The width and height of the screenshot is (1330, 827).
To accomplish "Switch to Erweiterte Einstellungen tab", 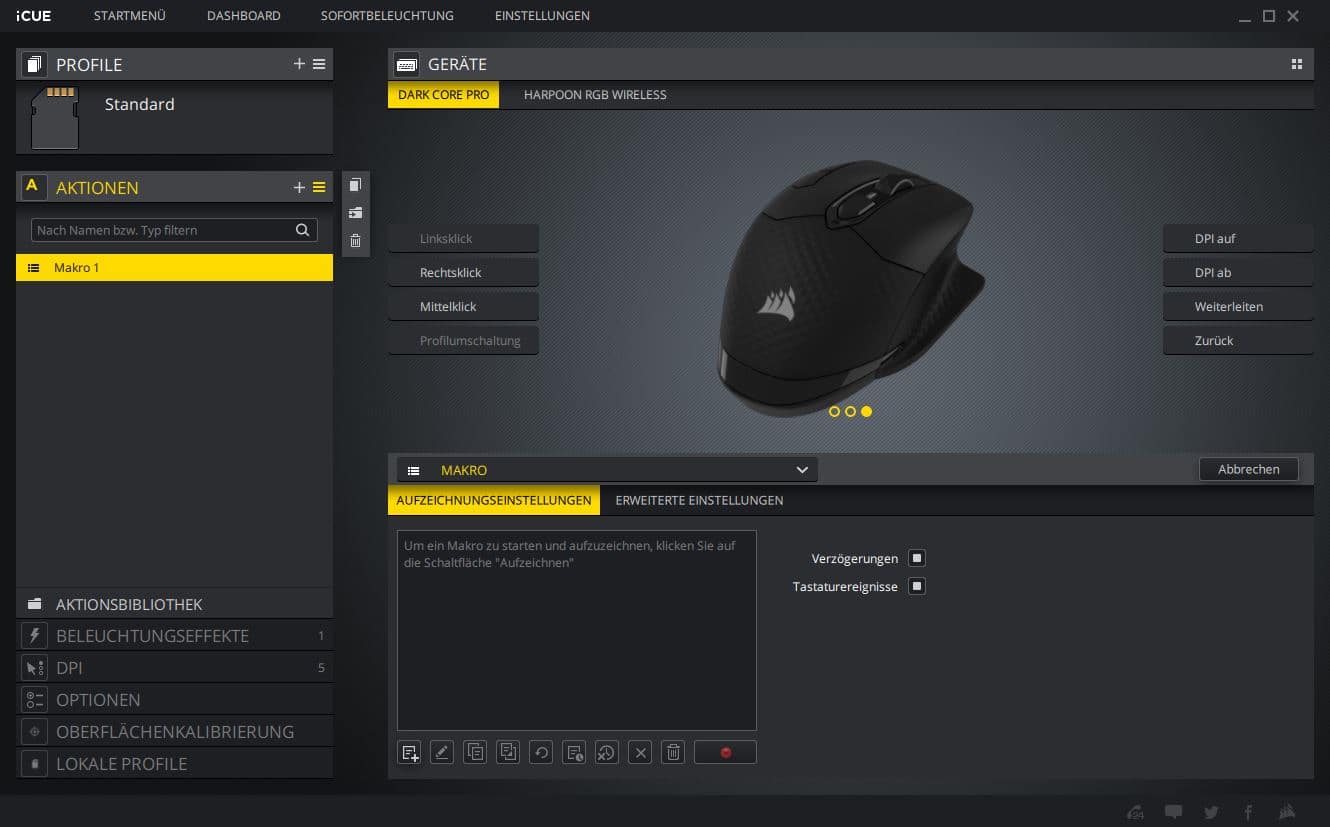I will click(x=699, y=500).
